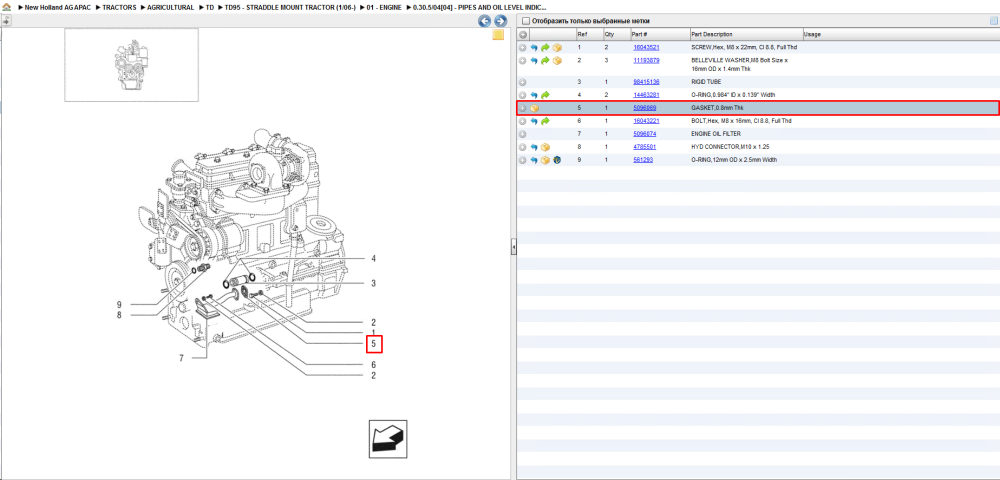
Task: Collapse panel using the splitter arrow handle
Action: [513, 247]
